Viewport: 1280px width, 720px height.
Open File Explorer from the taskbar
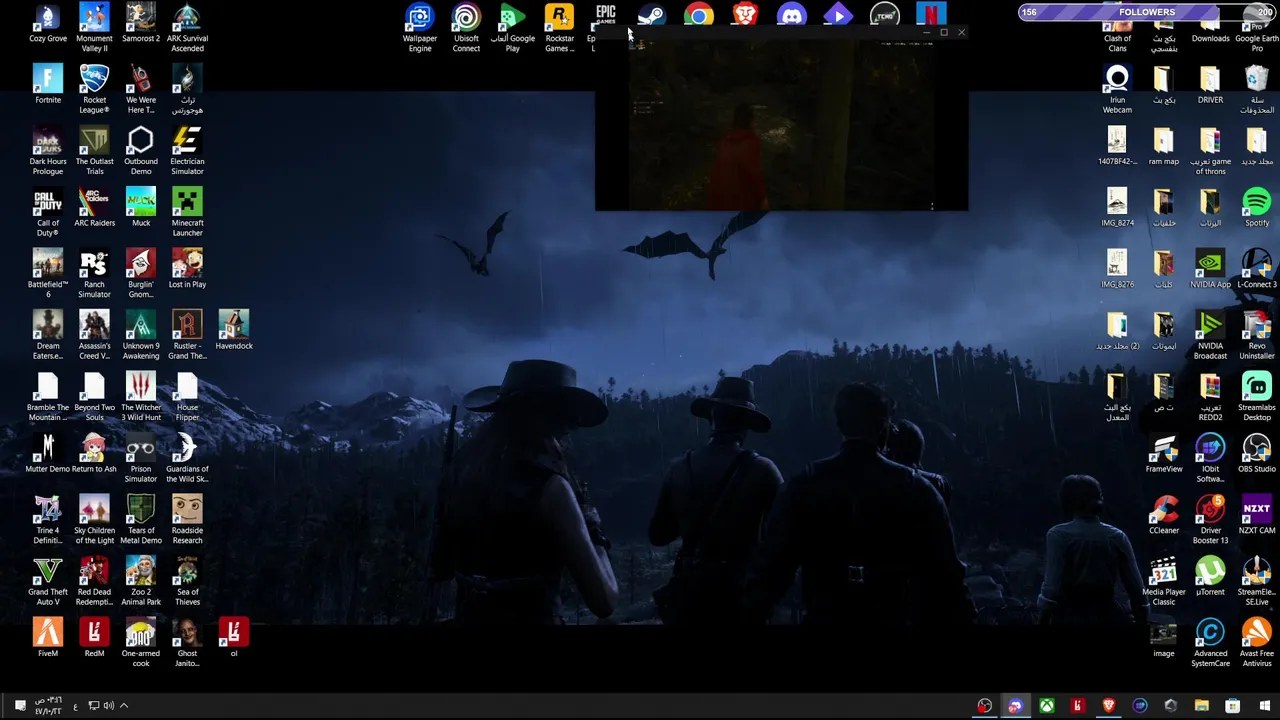(x=1202, y=706)
